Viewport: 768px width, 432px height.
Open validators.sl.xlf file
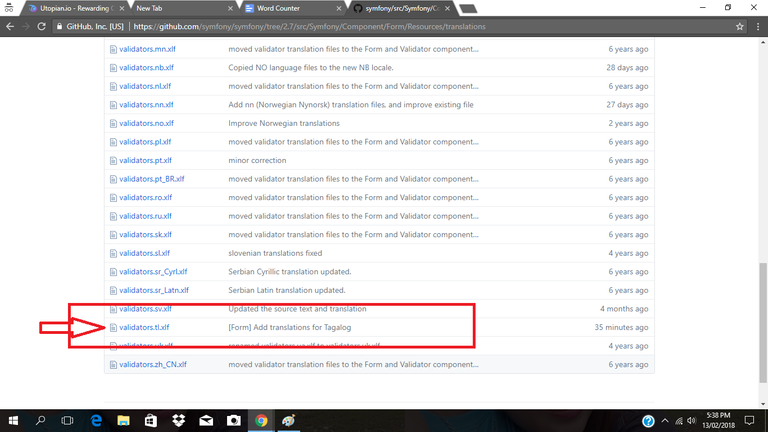144,253
